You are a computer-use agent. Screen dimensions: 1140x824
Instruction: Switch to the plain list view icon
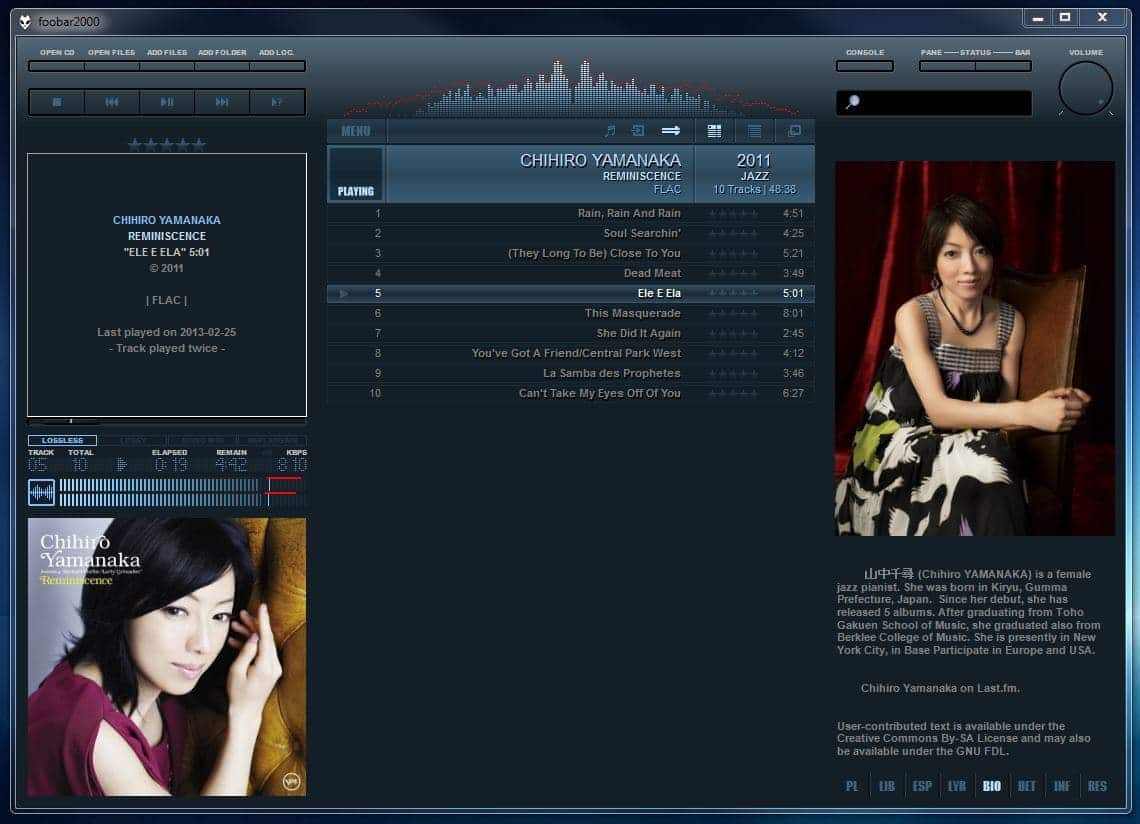755,131
